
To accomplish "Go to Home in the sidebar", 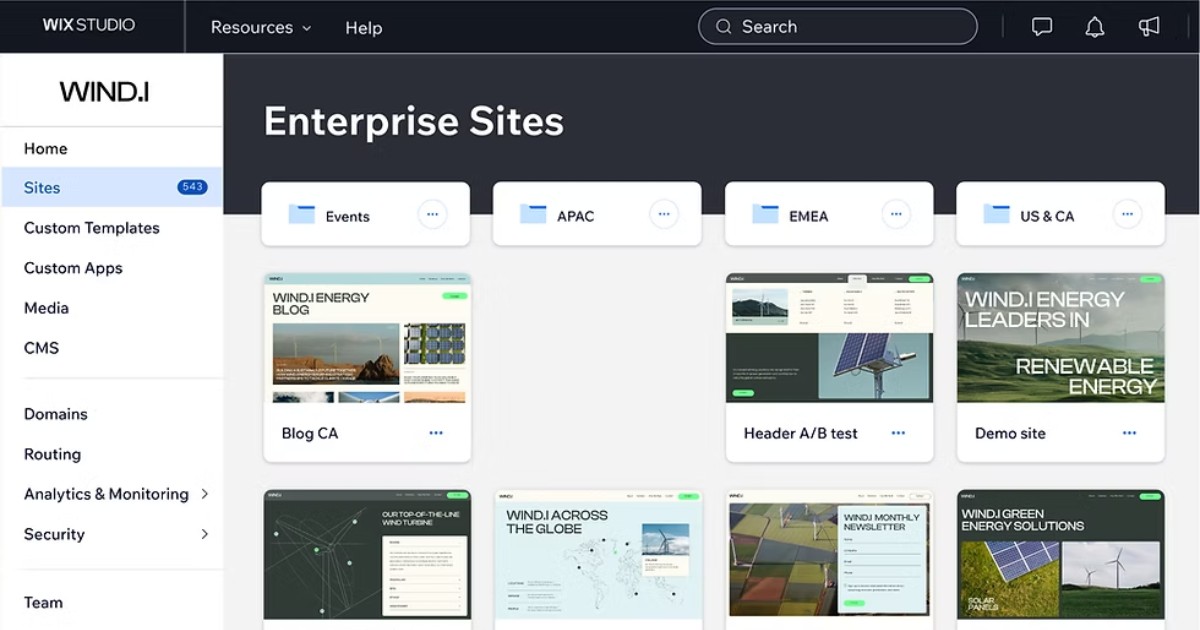I will click(x=45, y=148).
